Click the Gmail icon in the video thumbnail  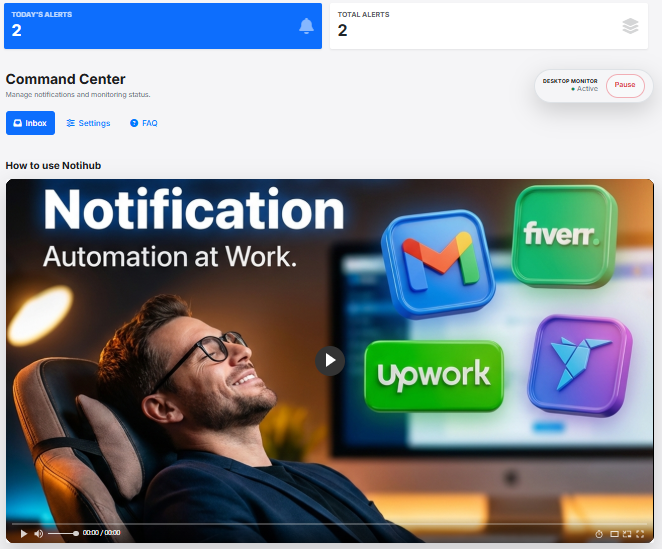tap(439, 264)
